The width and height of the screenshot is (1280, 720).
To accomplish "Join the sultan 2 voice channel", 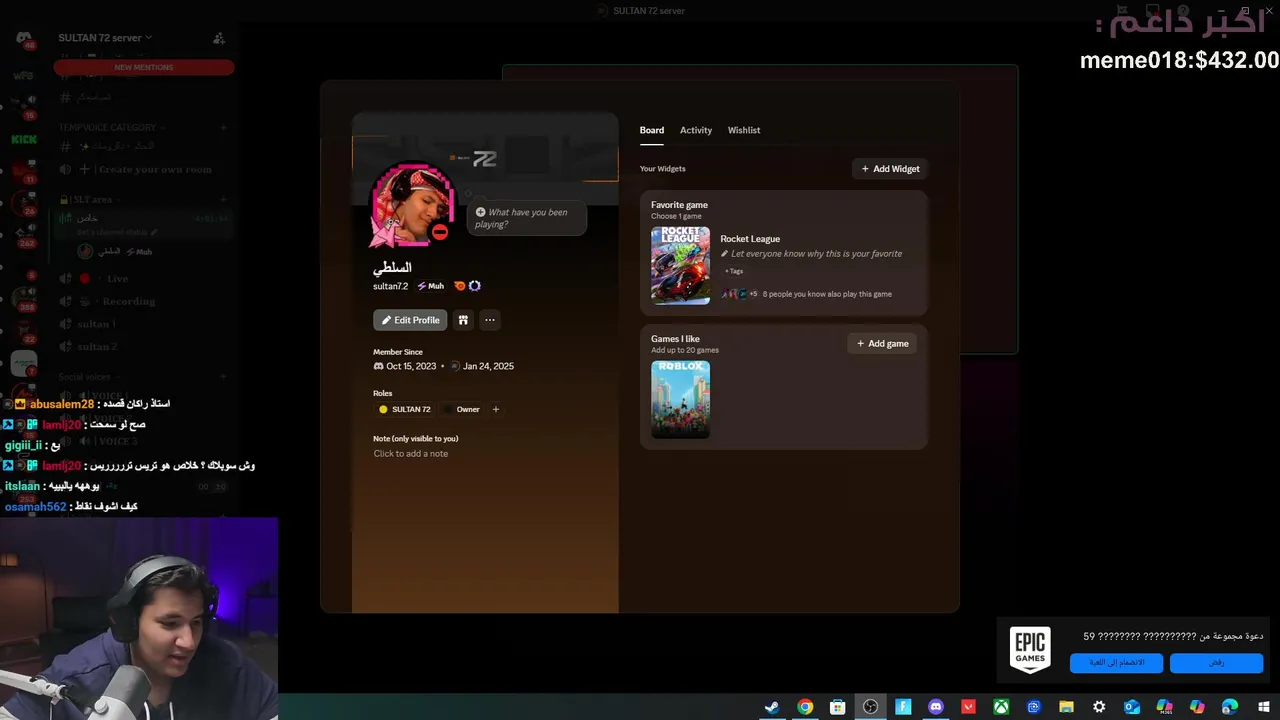I will point(146,347).
